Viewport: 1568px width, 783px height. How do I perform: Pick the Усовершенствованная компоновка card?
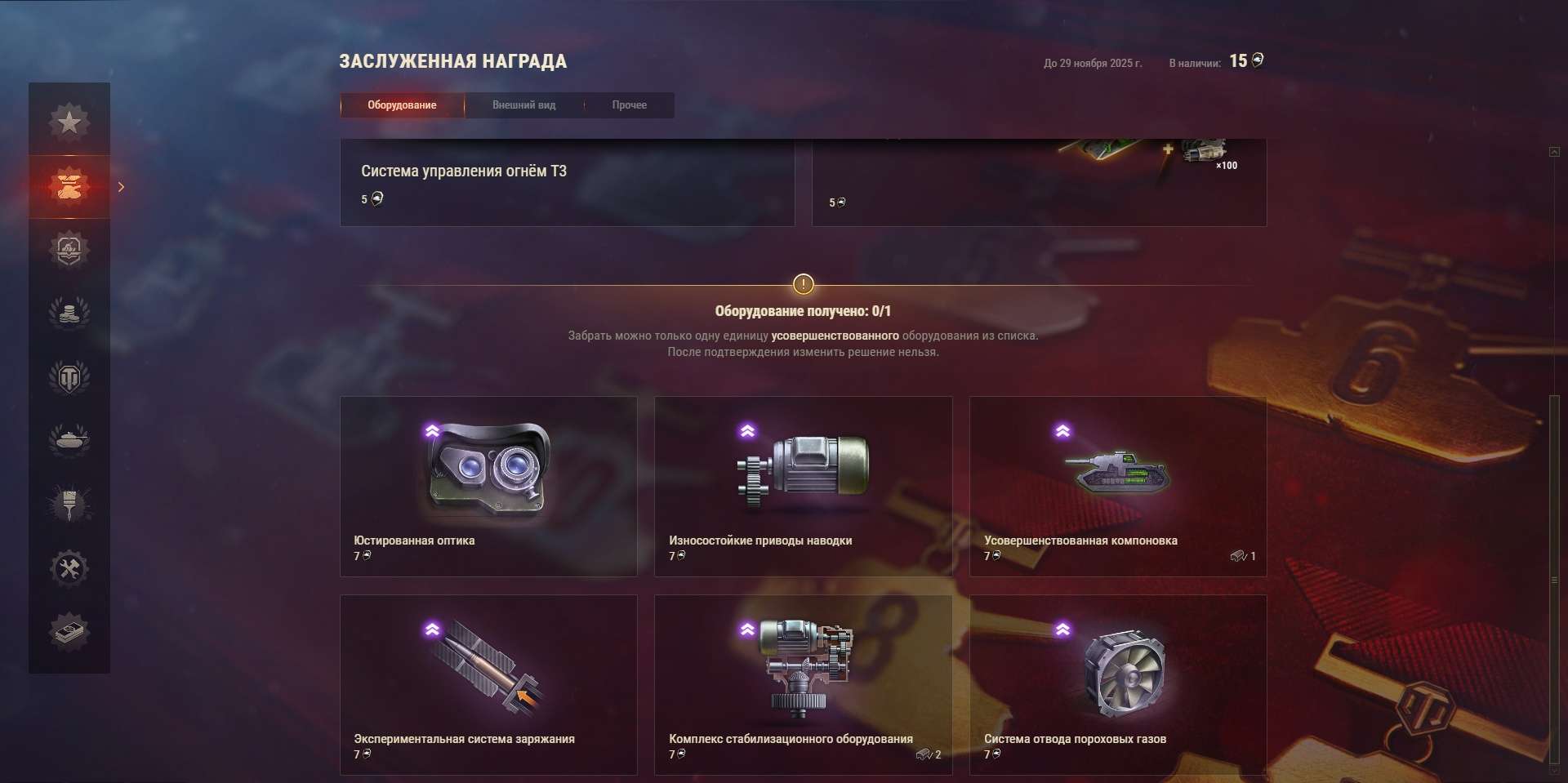tap(1118, 487)
